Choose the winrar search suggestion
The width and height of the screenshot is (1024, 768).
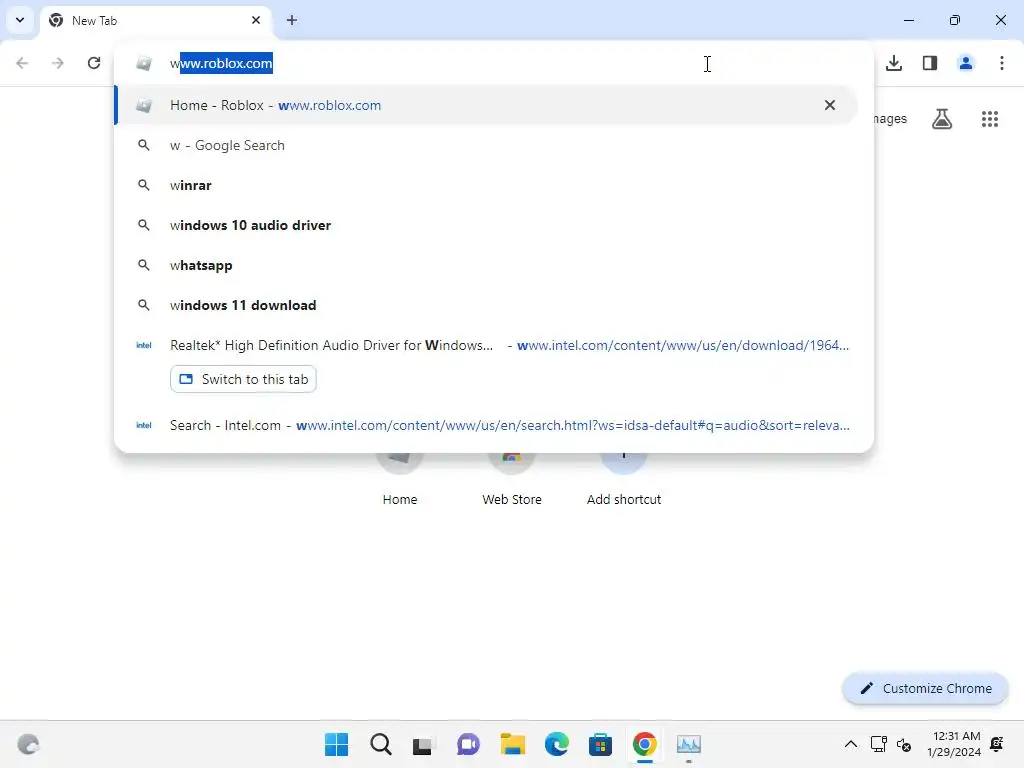tap(486, 185)
